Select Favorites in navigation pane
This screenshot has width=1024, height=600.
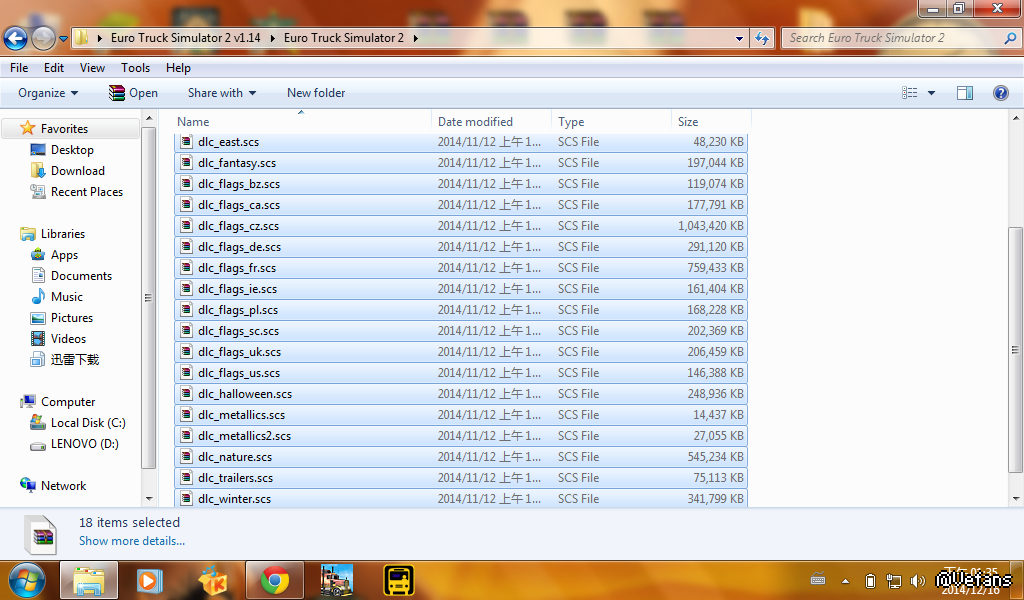[64, 129]
